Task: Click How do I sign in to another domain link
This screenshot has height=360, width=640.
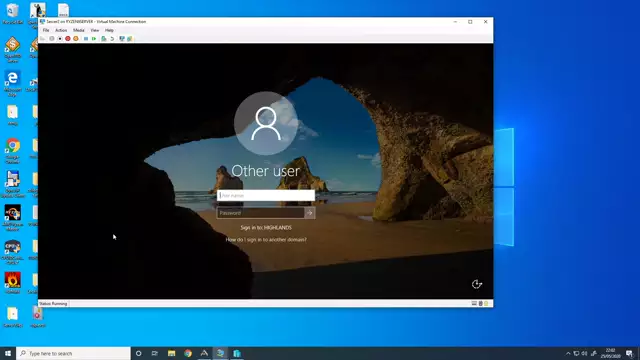Action: point(266,240)
